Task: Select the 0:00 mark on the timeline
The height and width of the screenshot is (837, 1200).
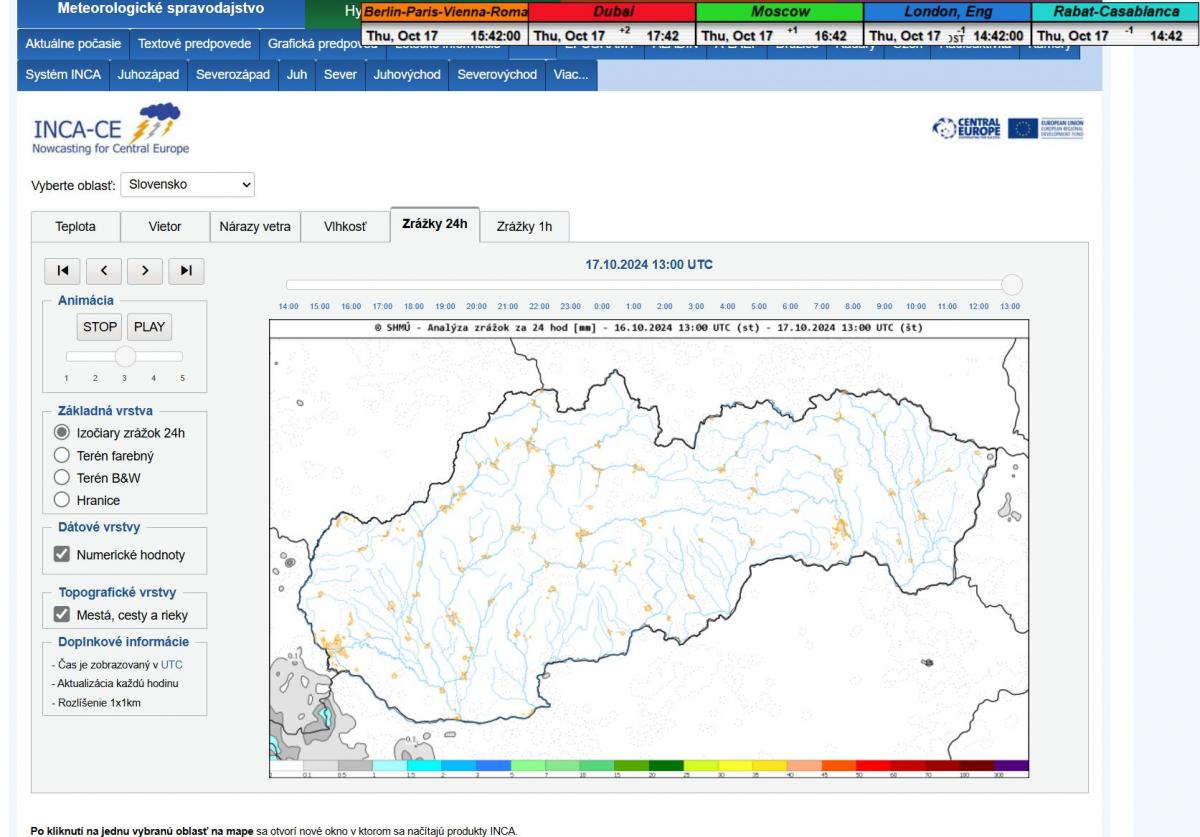Action: point(602,306)
